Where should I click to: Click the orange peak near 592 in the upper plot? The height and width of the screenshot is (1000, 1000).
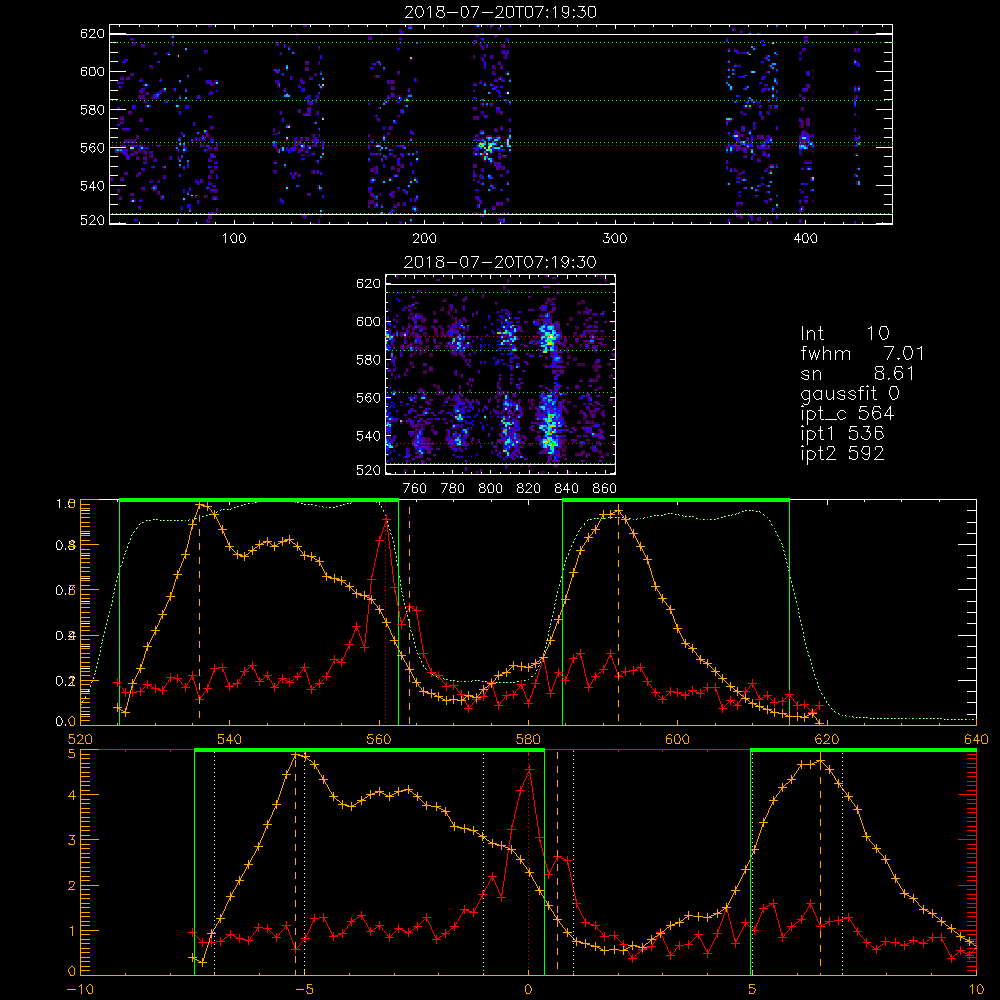click(x=618, y=511)
